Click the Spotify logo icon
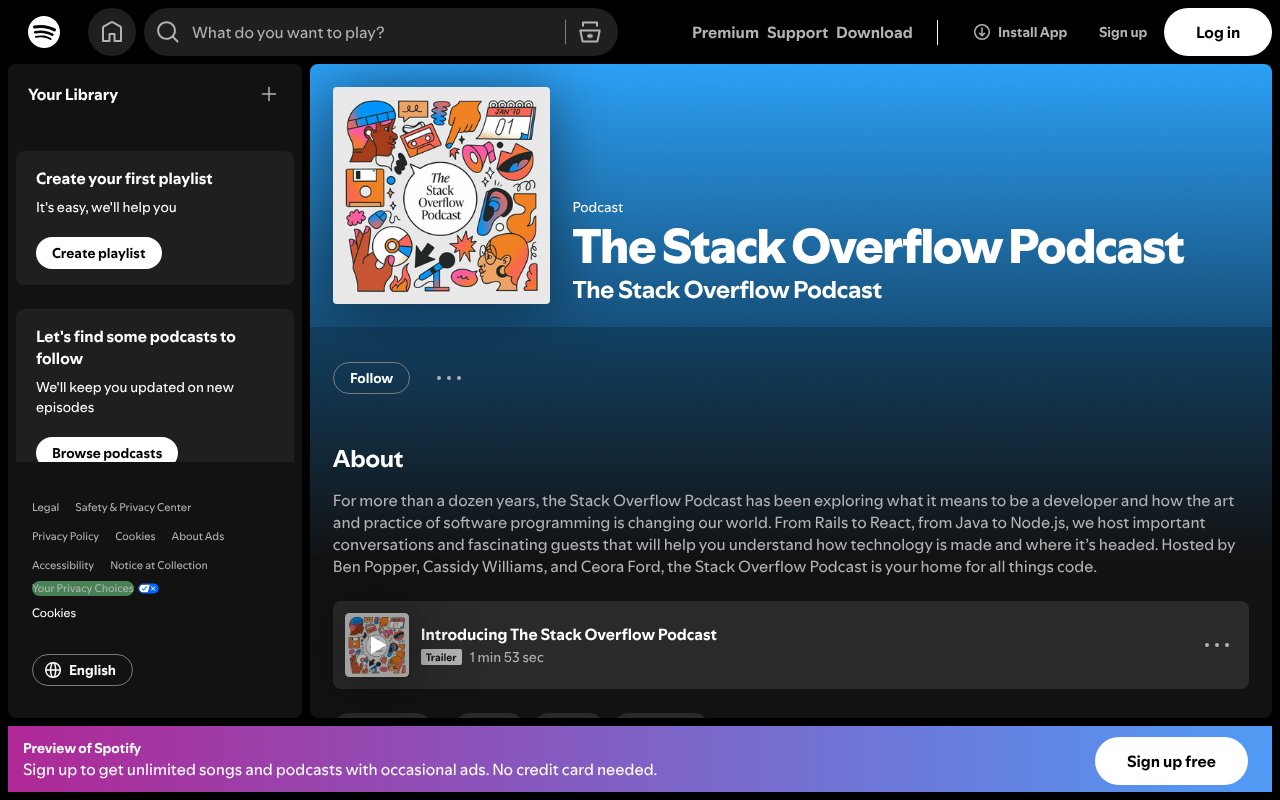 coord(44,32)
